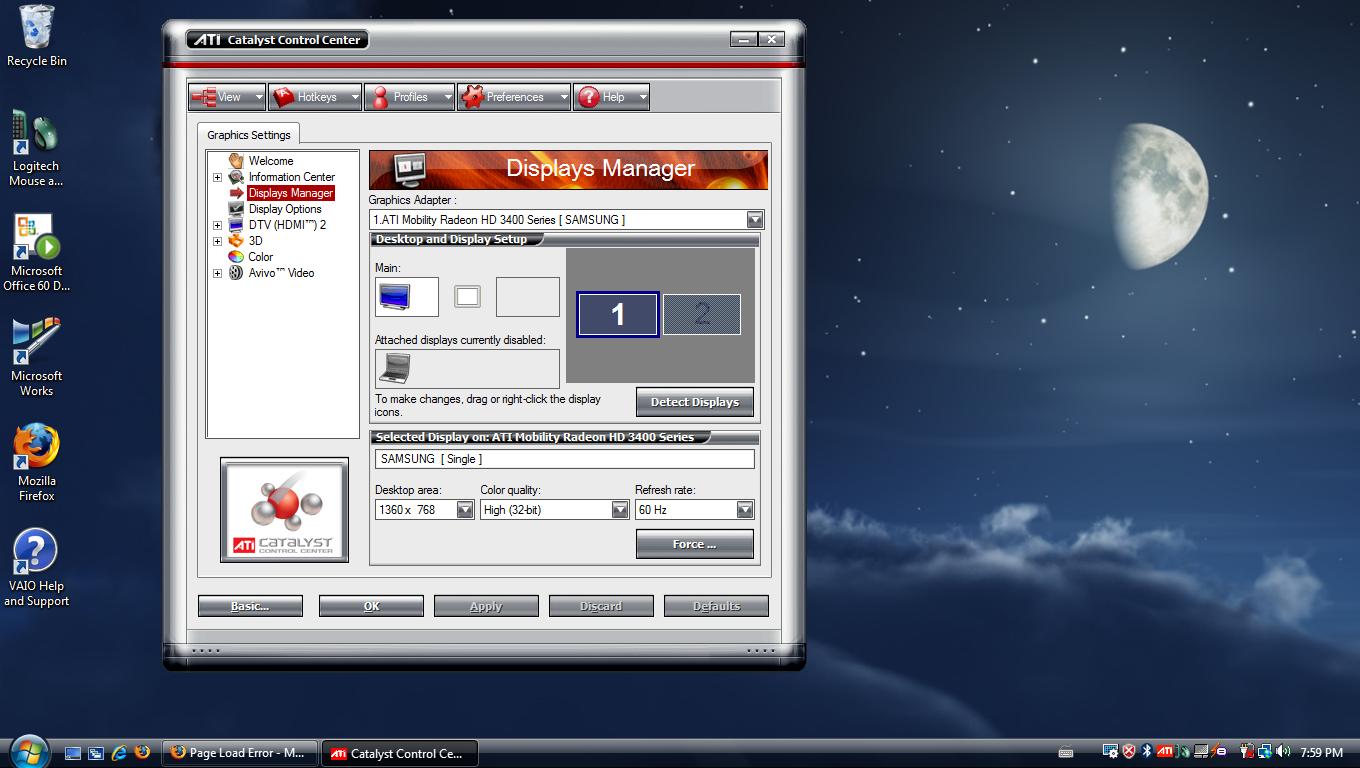
Task: Click the on-screen keyboard taskbar icon
Action: (1066, 753)
